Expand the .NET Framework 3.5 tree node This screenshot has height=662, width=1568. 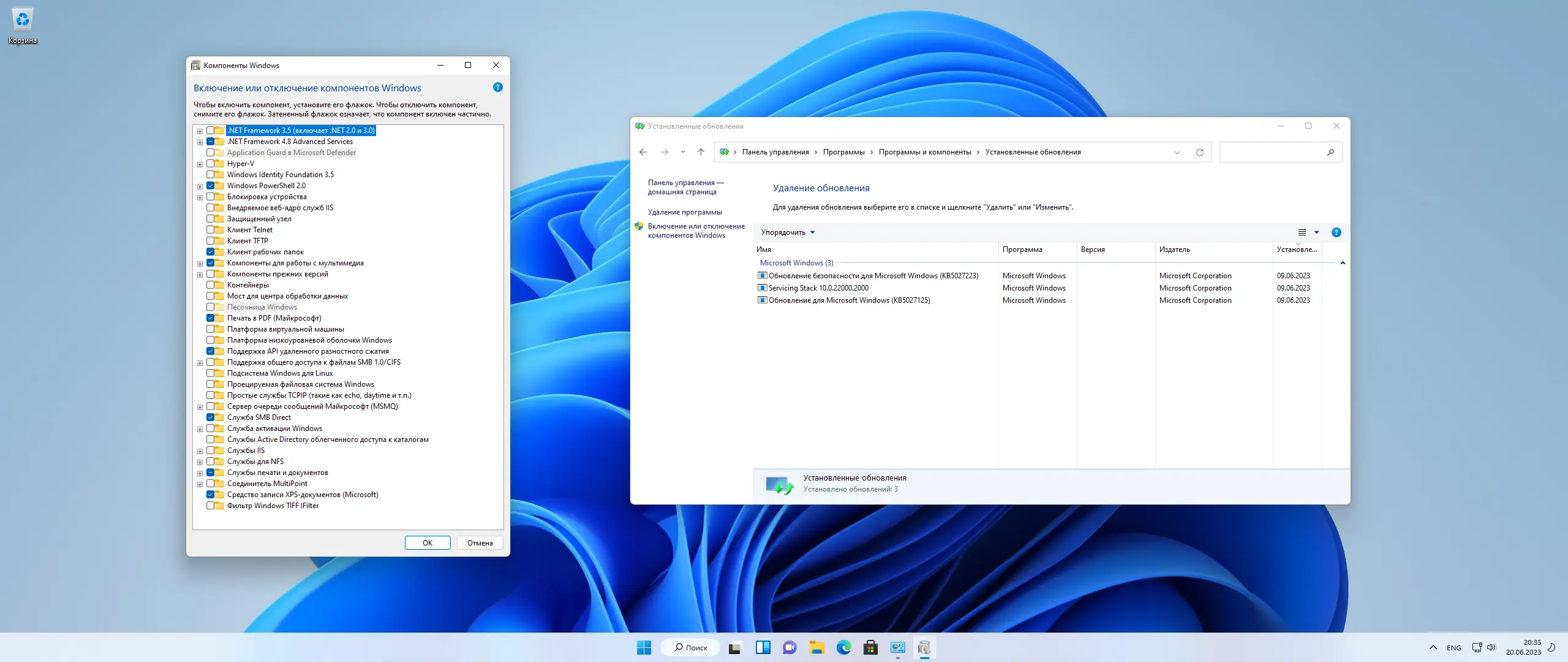[200, 131]
